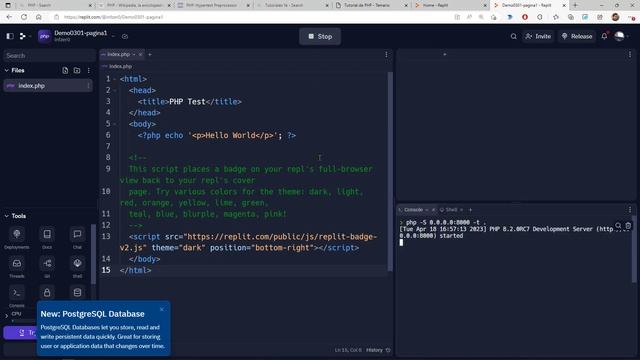
Task: Close the Console tab
Action: [x=433, y=210]
